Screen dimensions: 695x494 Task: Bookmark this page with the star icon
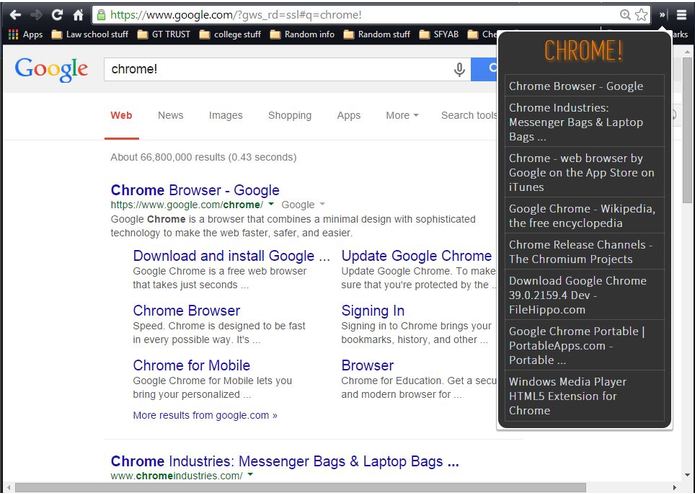641,15
